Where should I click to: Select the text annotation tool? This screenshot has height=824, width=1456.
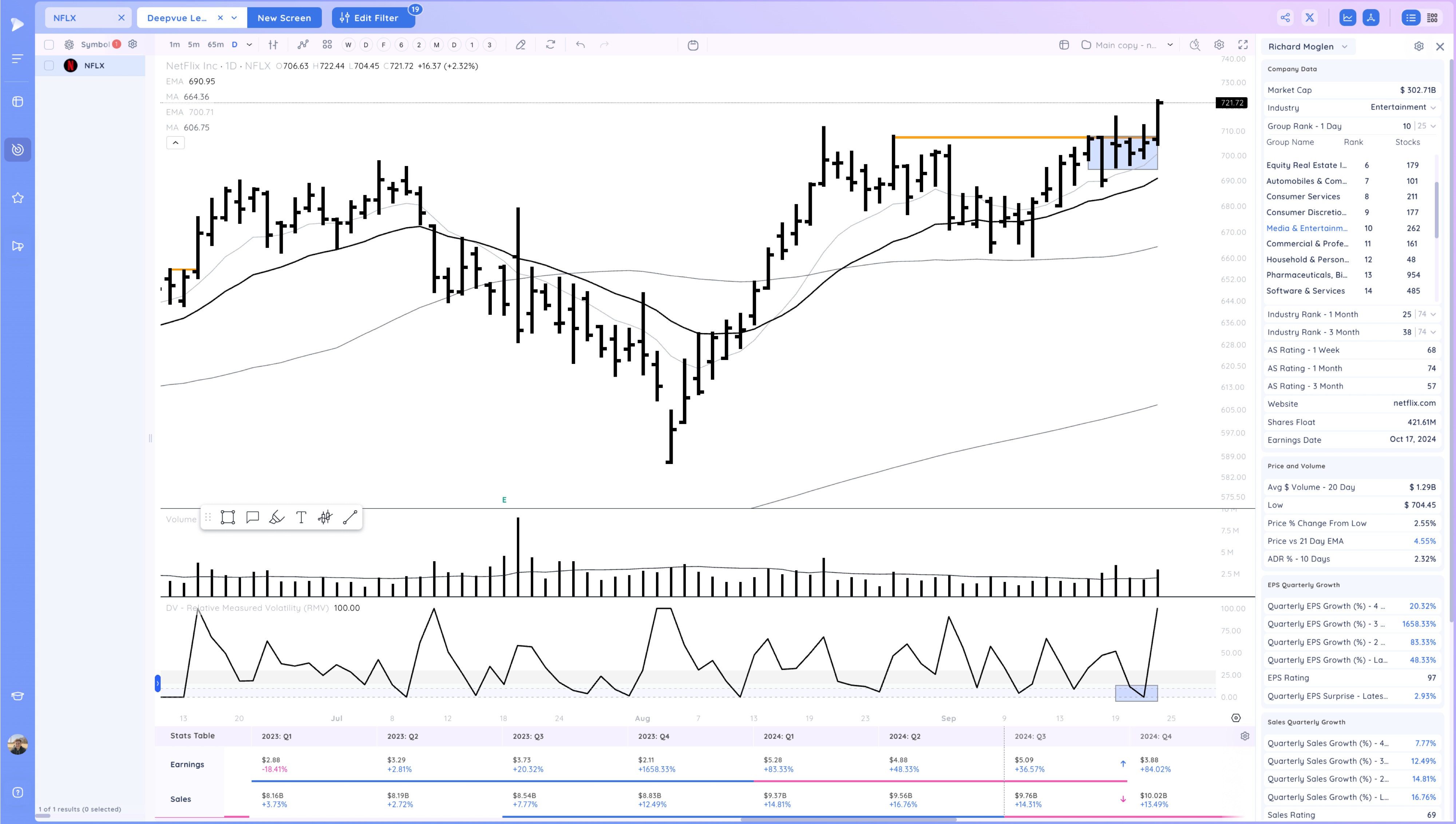tap(301, 517)
